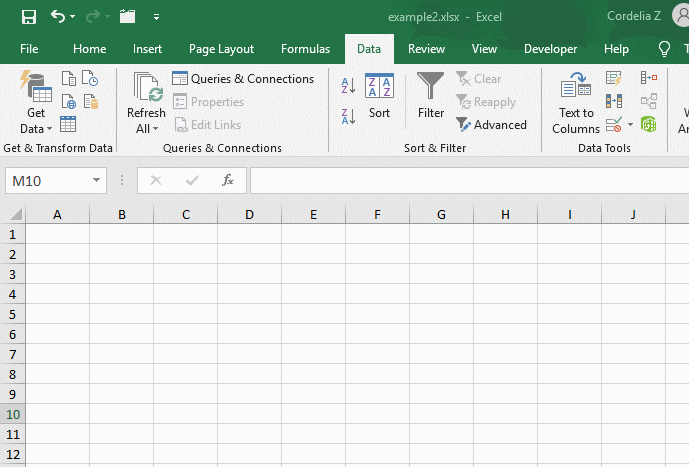Click the Reapply filter button

click(486, 102)
